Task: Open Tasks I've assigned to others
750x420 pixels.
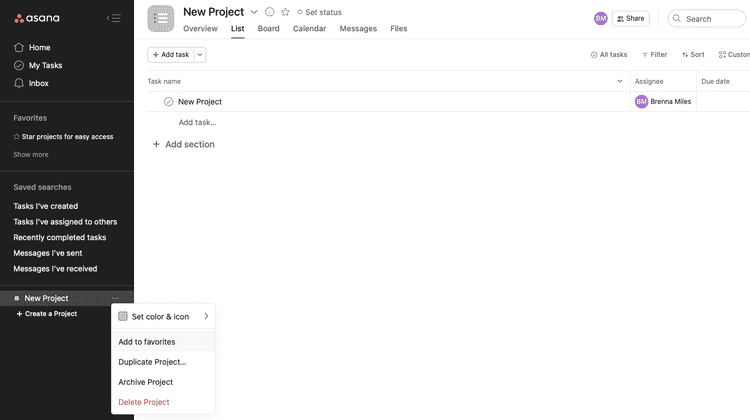Action: pos(65,222)
